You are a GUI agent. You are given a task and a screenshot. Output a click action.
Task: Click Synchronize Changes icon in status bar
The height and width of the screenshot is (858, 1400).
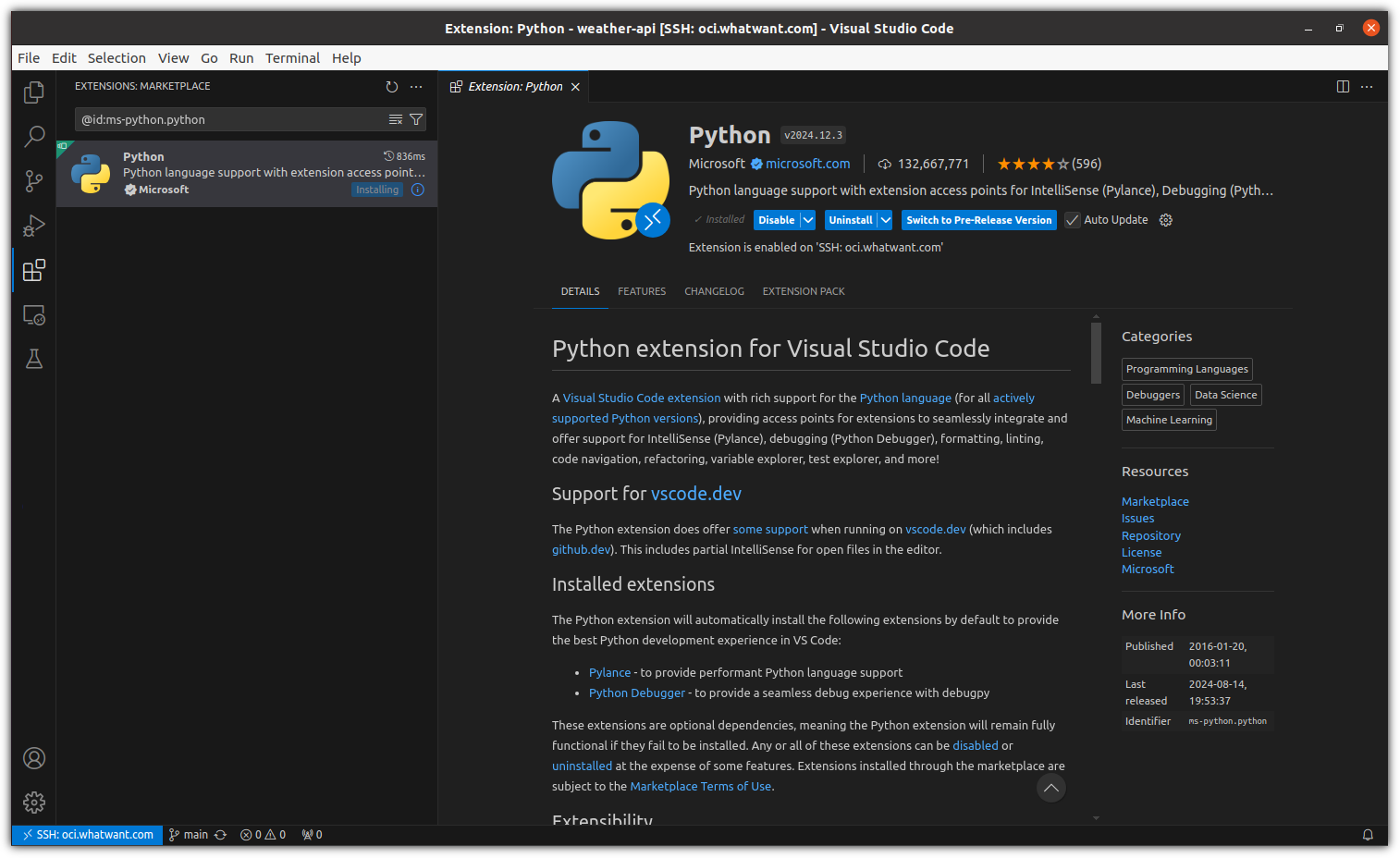[x=220, y=835]
